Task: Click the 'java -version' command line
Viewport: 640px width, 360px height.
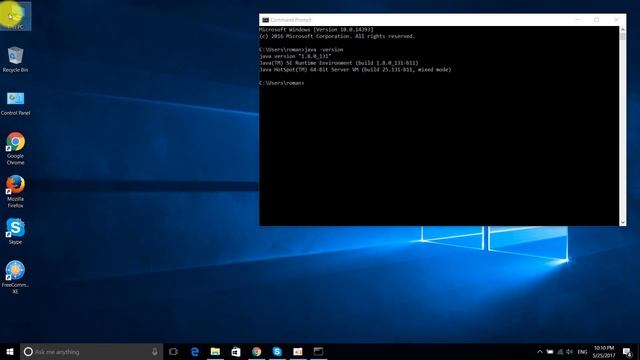Action: pos(301,49)
